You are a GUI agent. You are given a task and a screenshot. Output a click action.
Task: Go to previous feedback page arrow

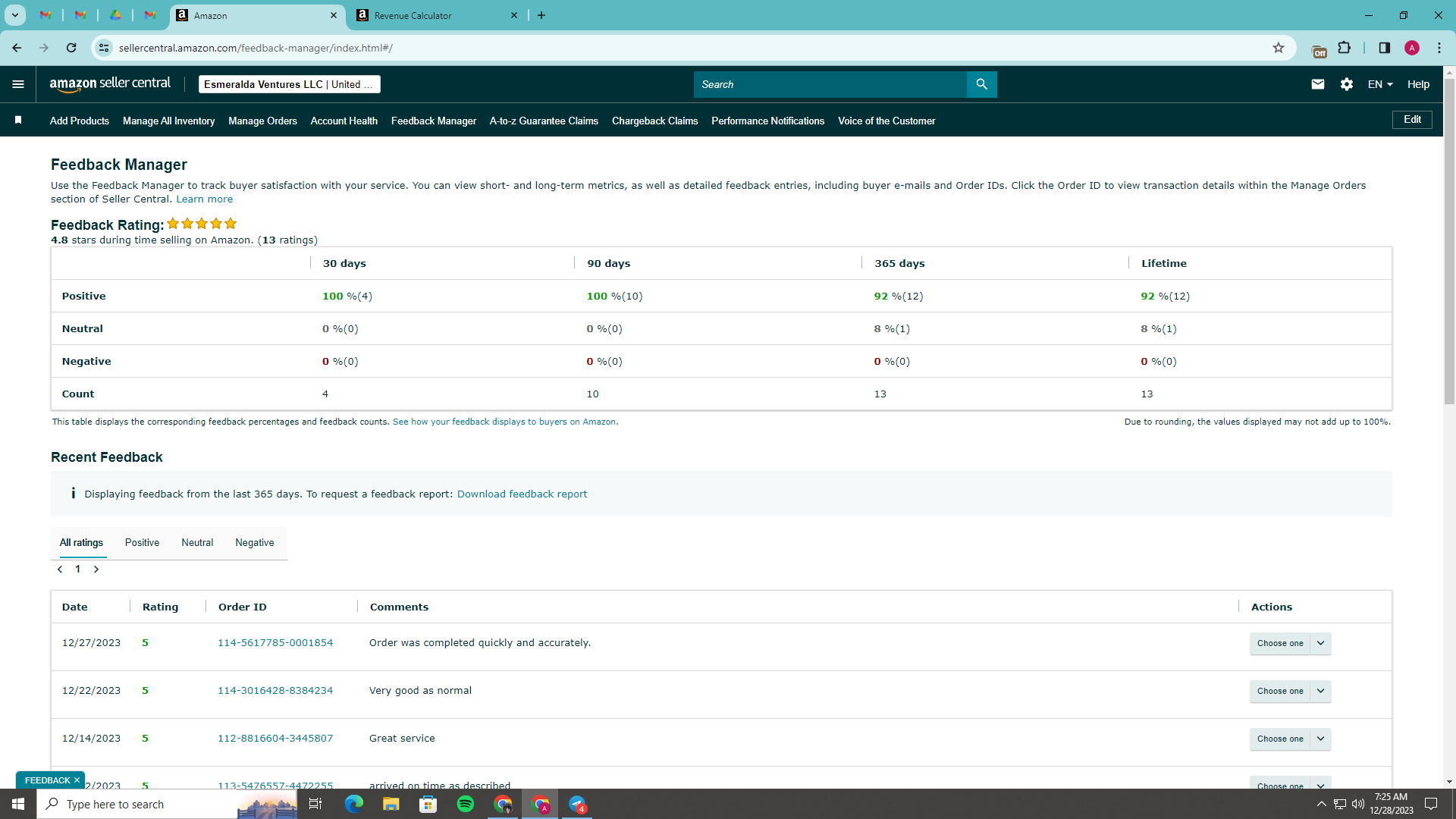[60, 570]
